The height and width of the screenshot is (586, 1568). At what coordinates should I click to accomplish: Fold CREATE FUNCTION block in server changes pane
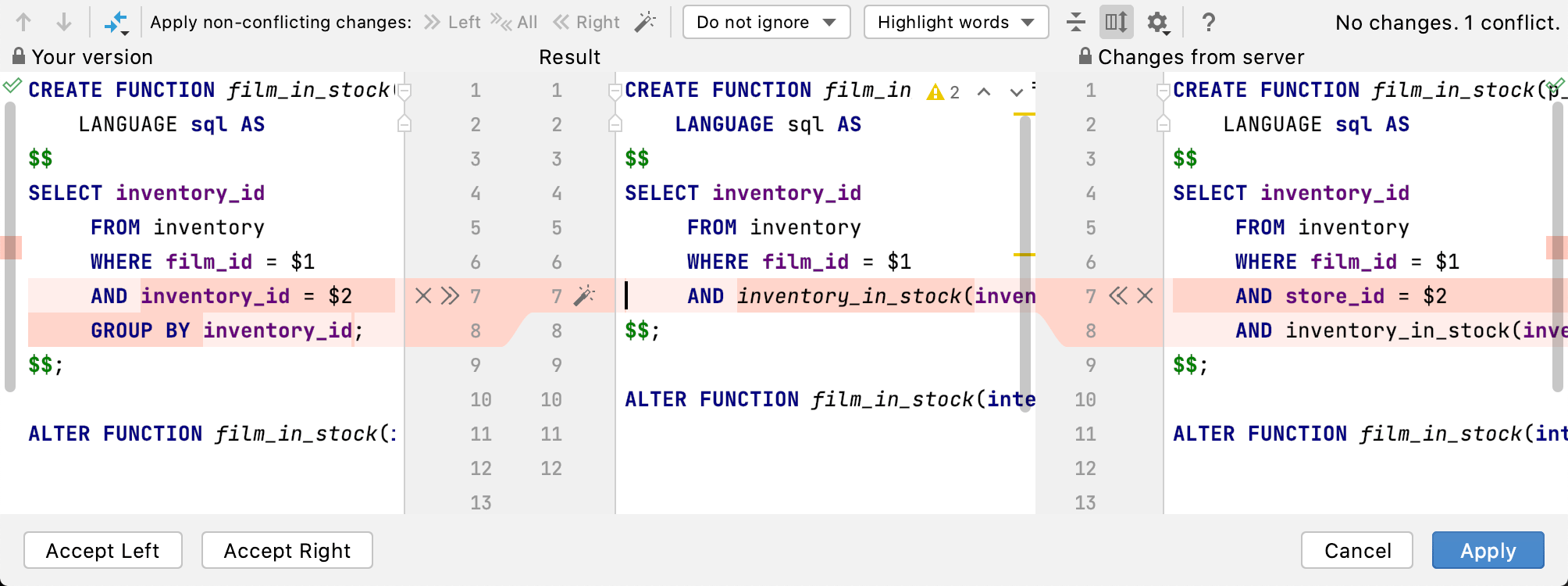(x=1164, y=91)
